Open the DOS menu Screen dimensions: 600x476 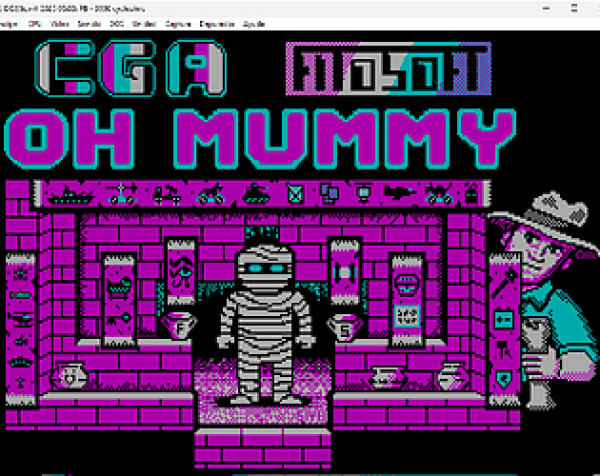tap(117, 24)
